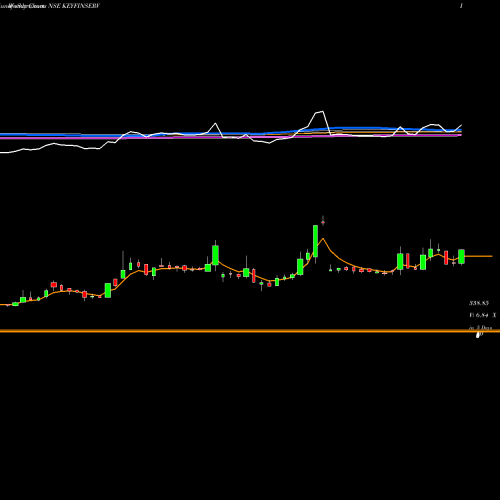Select the tallest green candlestick at the price peak
The height and width of the screenshot is (500, 500).
tap(315, 241)
